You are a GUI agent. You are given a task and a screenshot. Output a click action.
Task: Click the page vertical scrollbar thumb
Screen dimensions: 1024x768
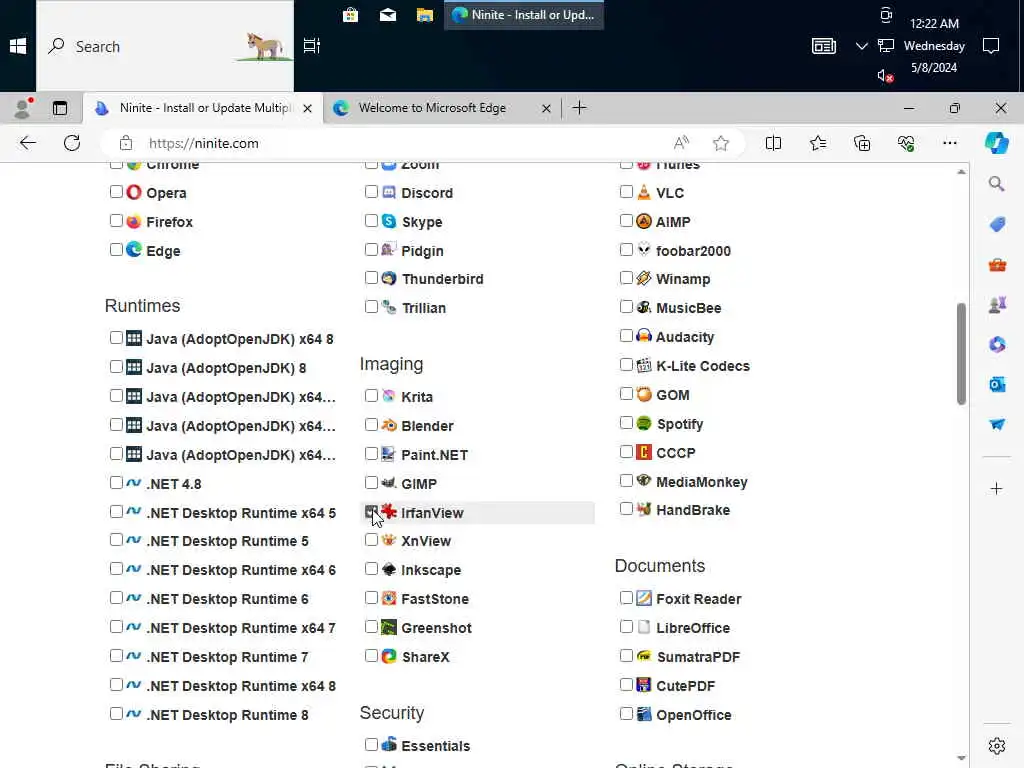(x=961, y=354)
